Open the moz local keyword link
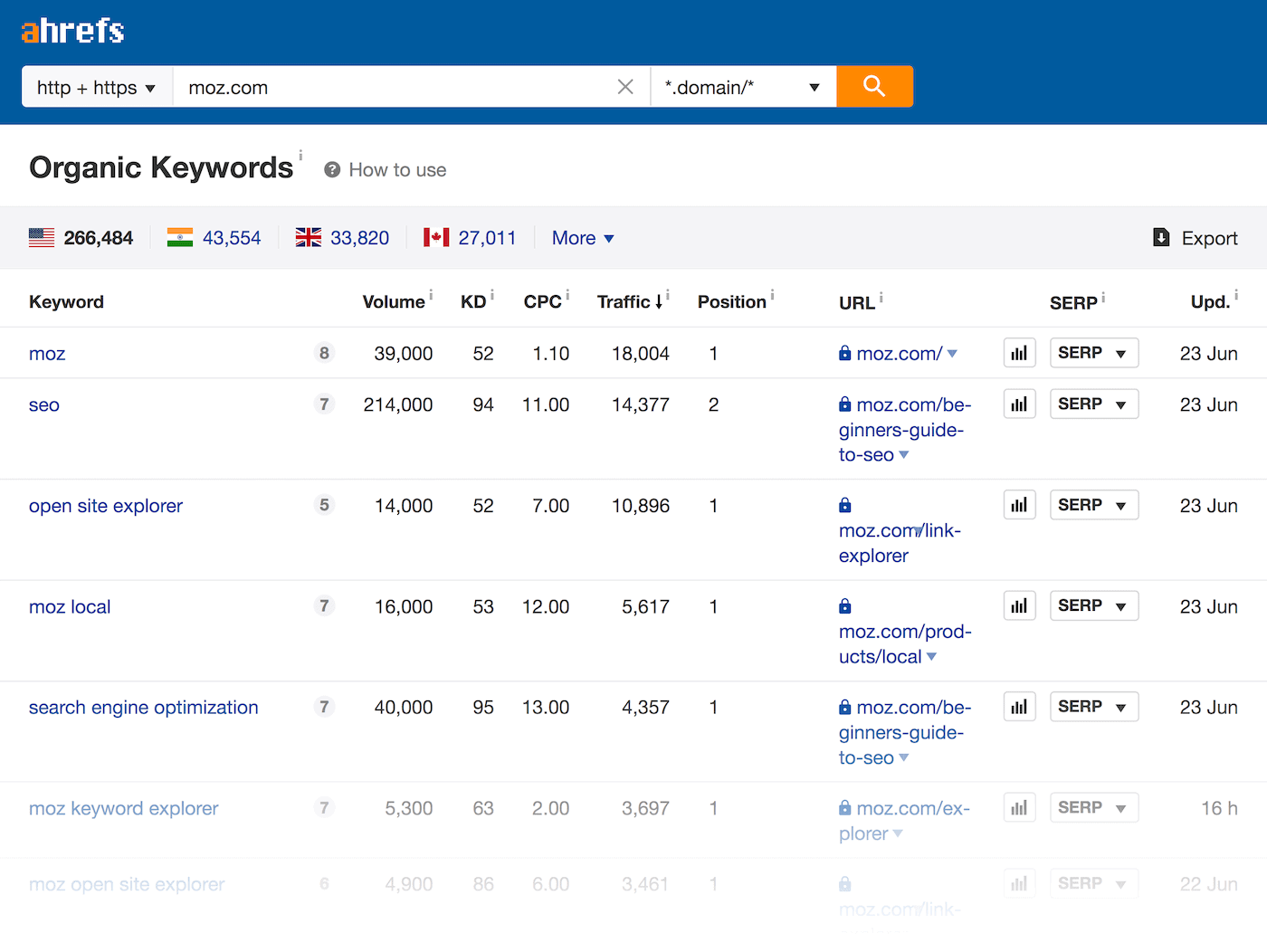 click(x=70, y=607)
